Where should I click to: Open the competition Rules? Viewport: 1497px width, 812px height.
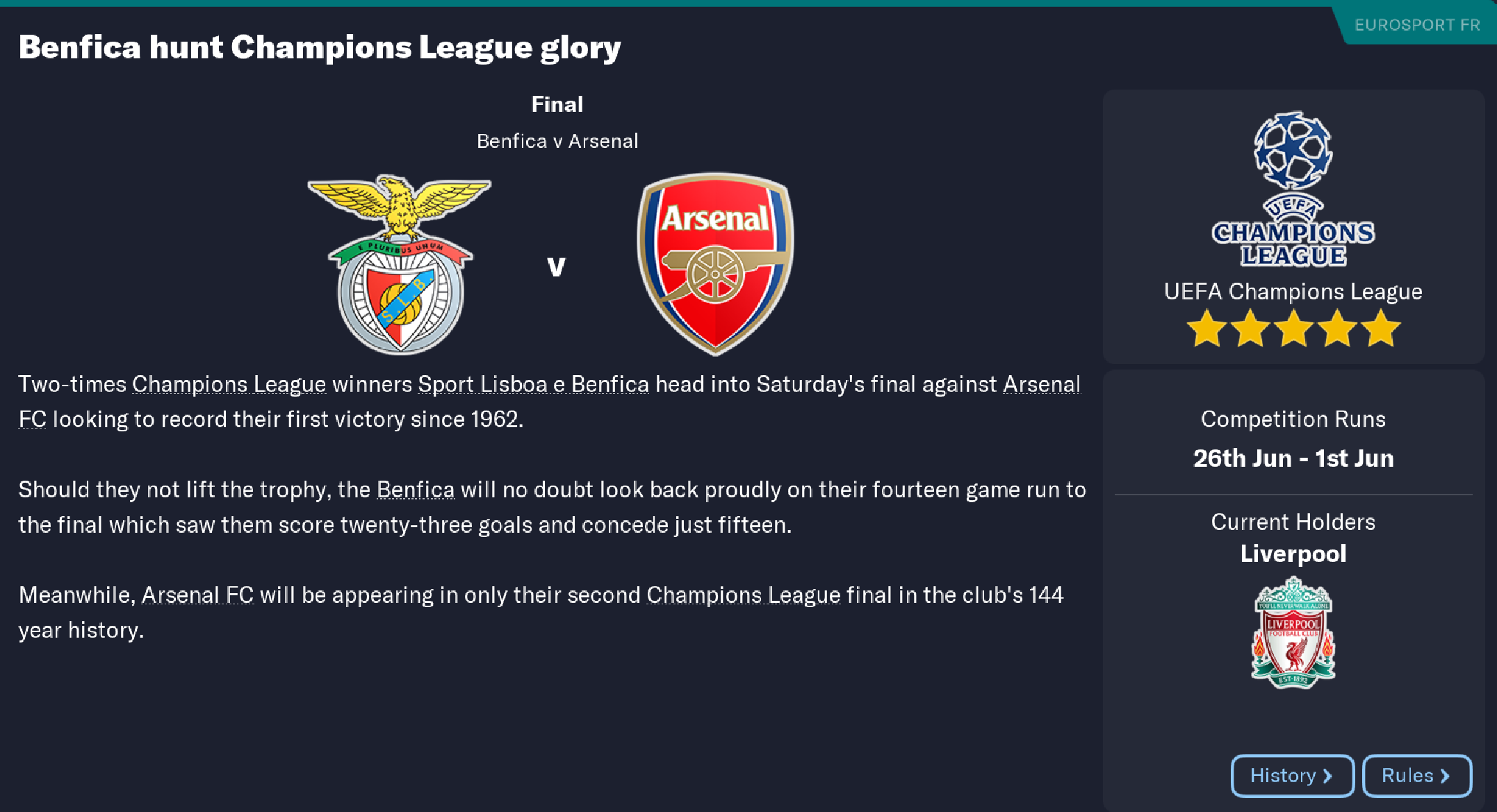[x=1417, y=776]
